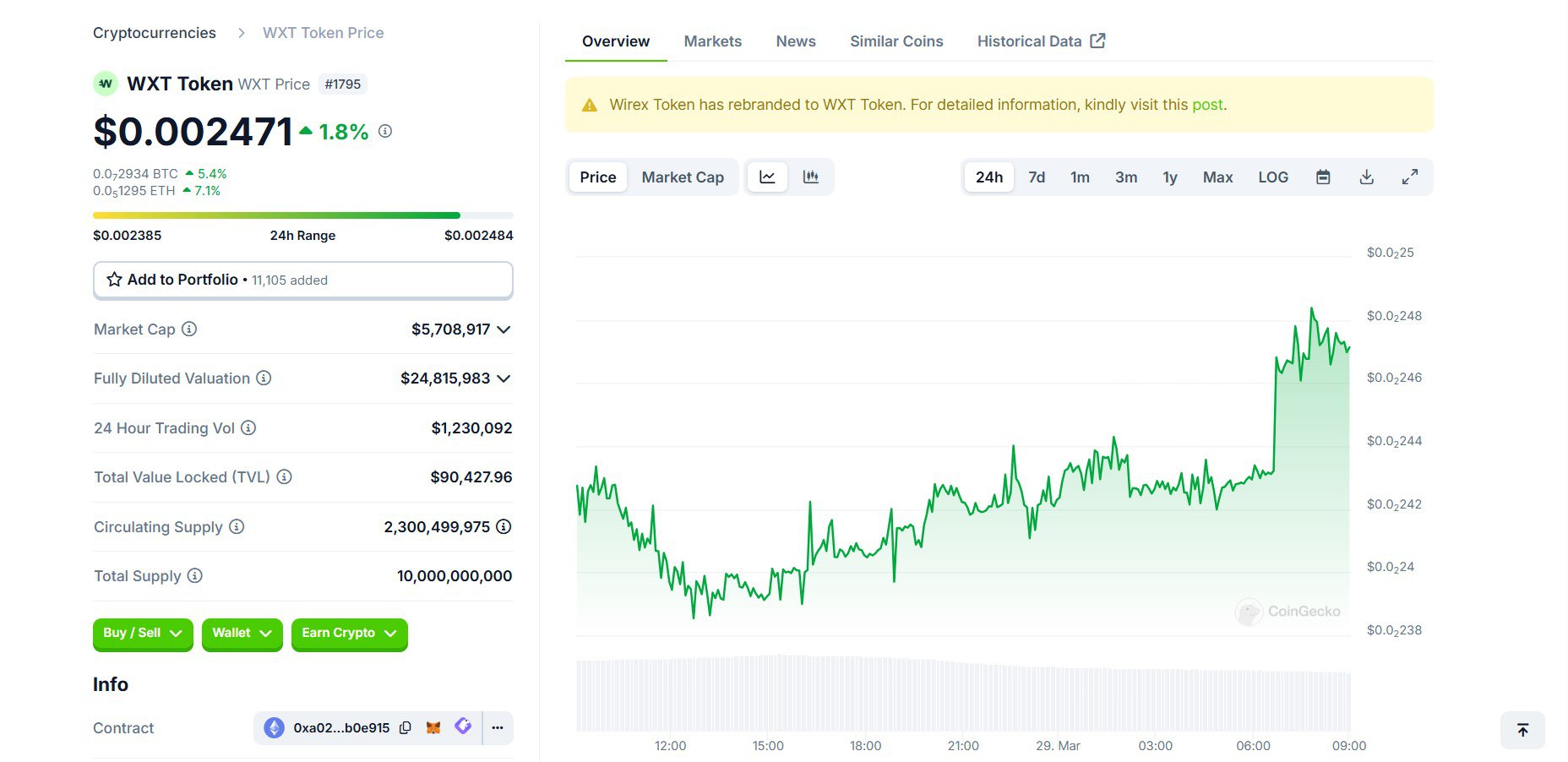Open Circulating Supply label info icon

coord(237,526)
